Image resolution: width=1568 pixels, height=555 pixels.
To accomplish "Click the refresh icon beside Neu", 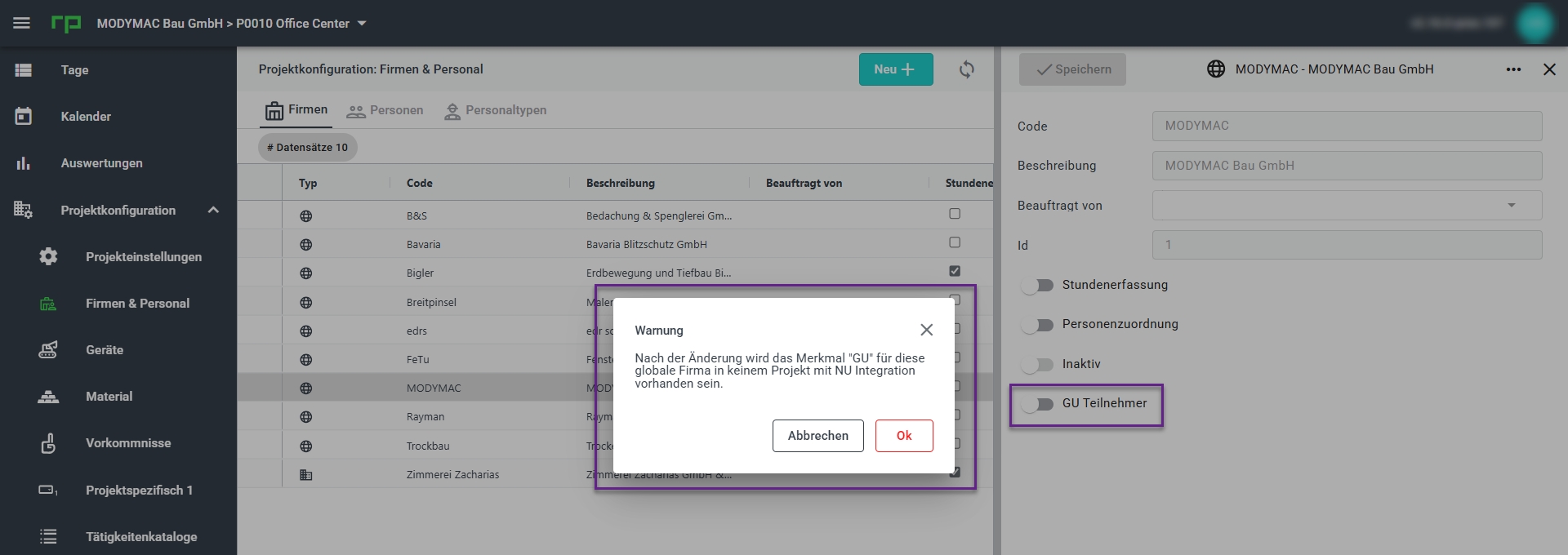I will click(x=967, y=69).
